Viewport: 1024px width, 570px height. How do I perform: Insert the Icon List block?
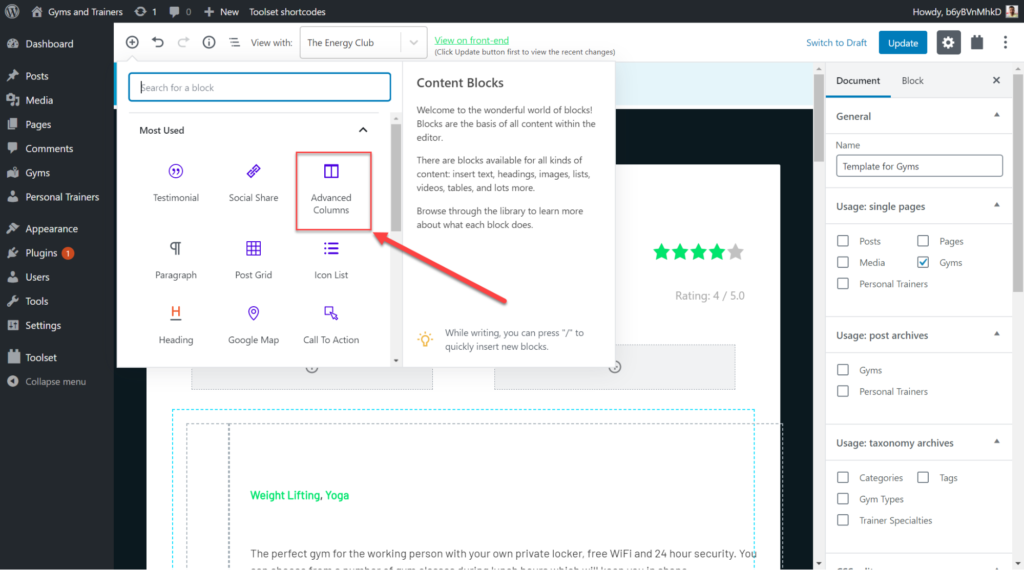331,260
